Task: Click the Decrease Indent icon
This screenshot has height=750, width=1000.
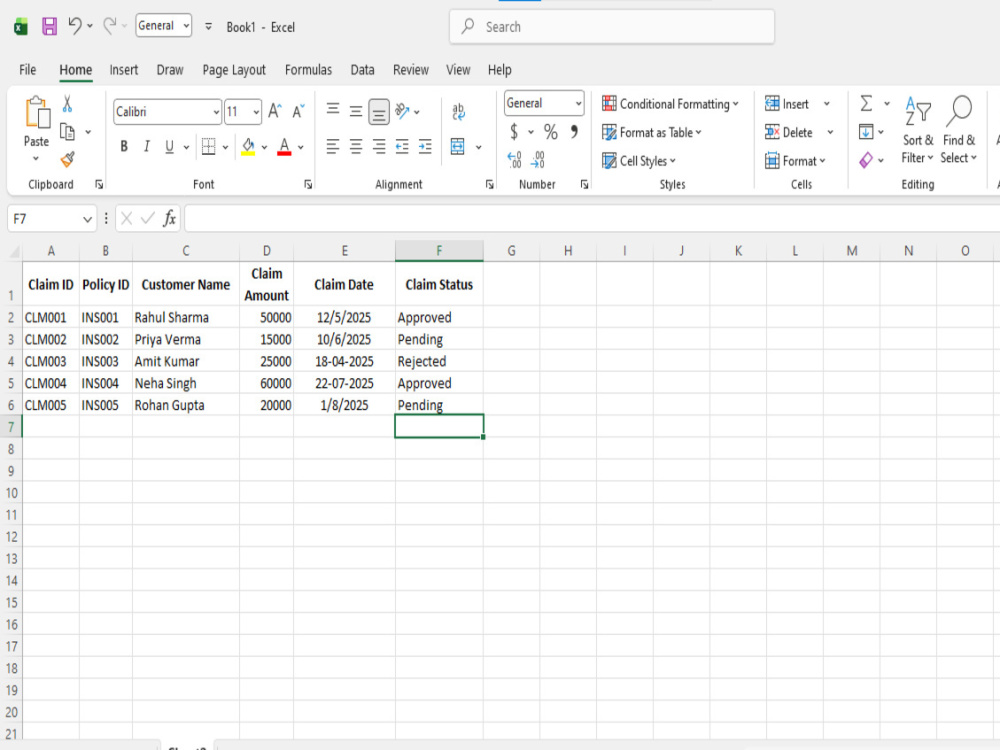Action: point(402,147)
